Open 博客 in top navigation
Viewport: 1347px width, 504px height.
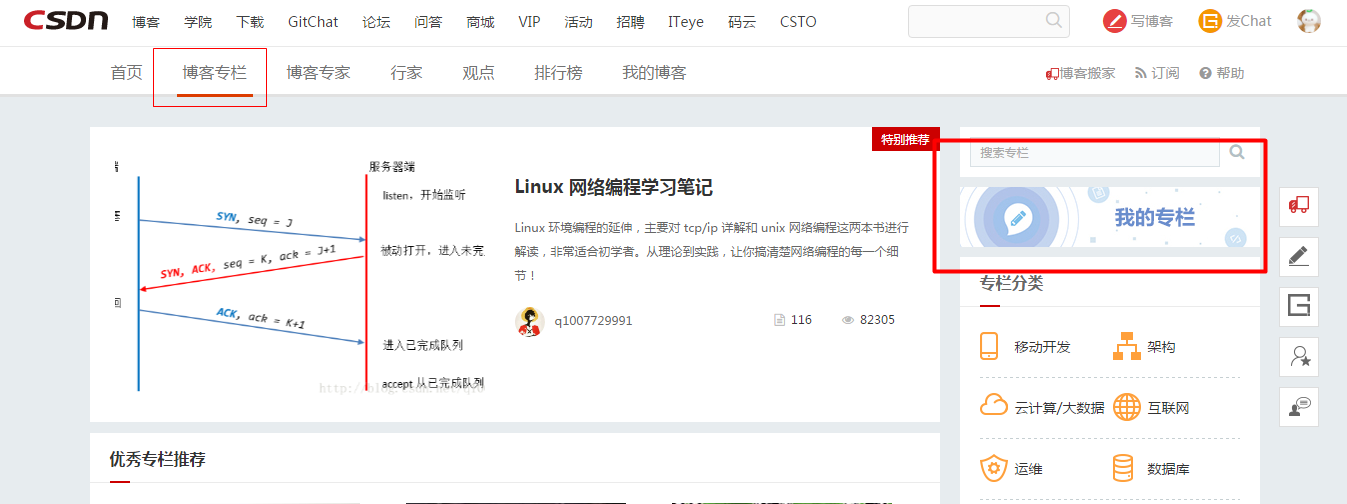tap(146, 21)
